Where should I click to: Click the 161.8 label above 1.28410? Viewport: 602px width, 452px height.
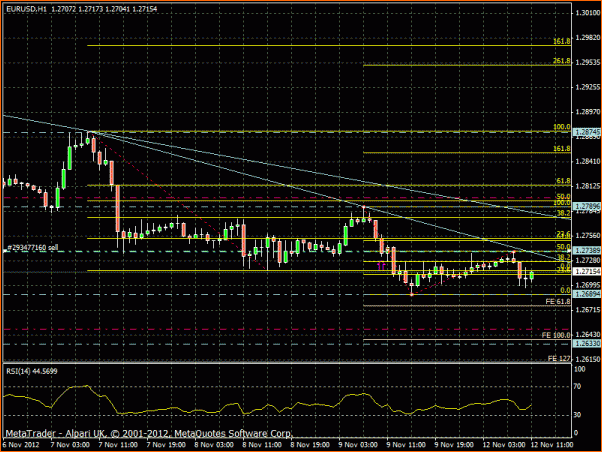pyautogui.click(x=562, y=149)
